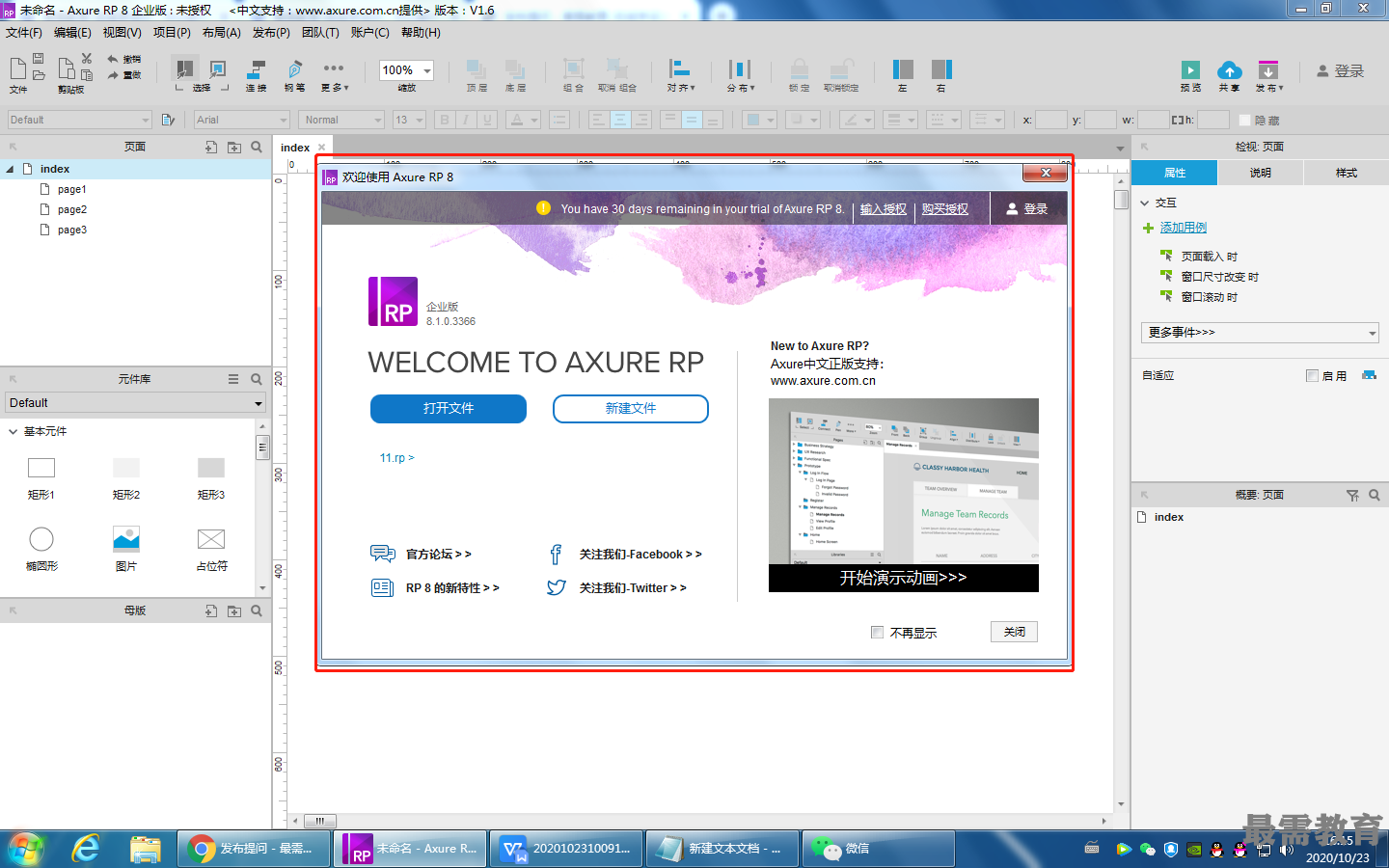Collapse the index page tree node
1389x868 pixels.
coord(10,169)
